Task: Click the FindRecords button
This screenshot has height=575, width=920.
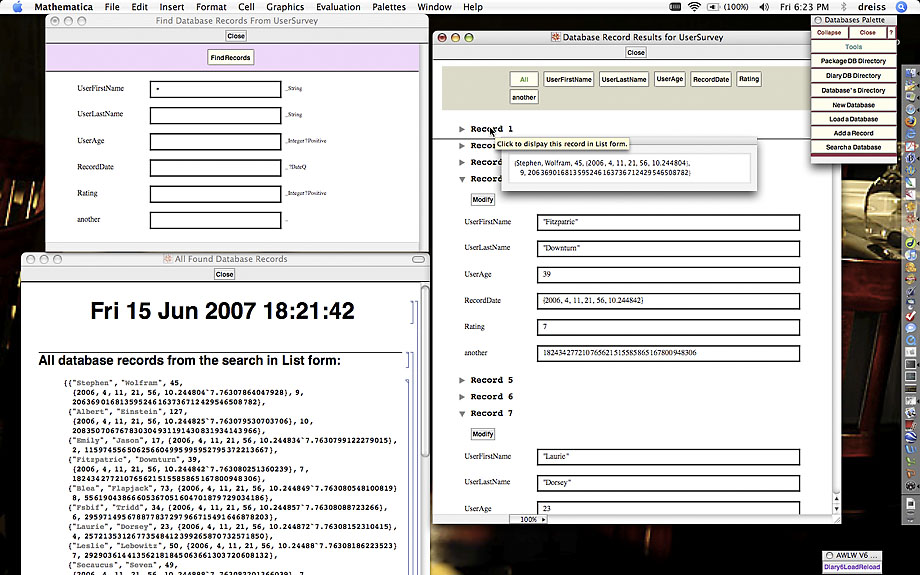Action: click(x=231, y=58)
